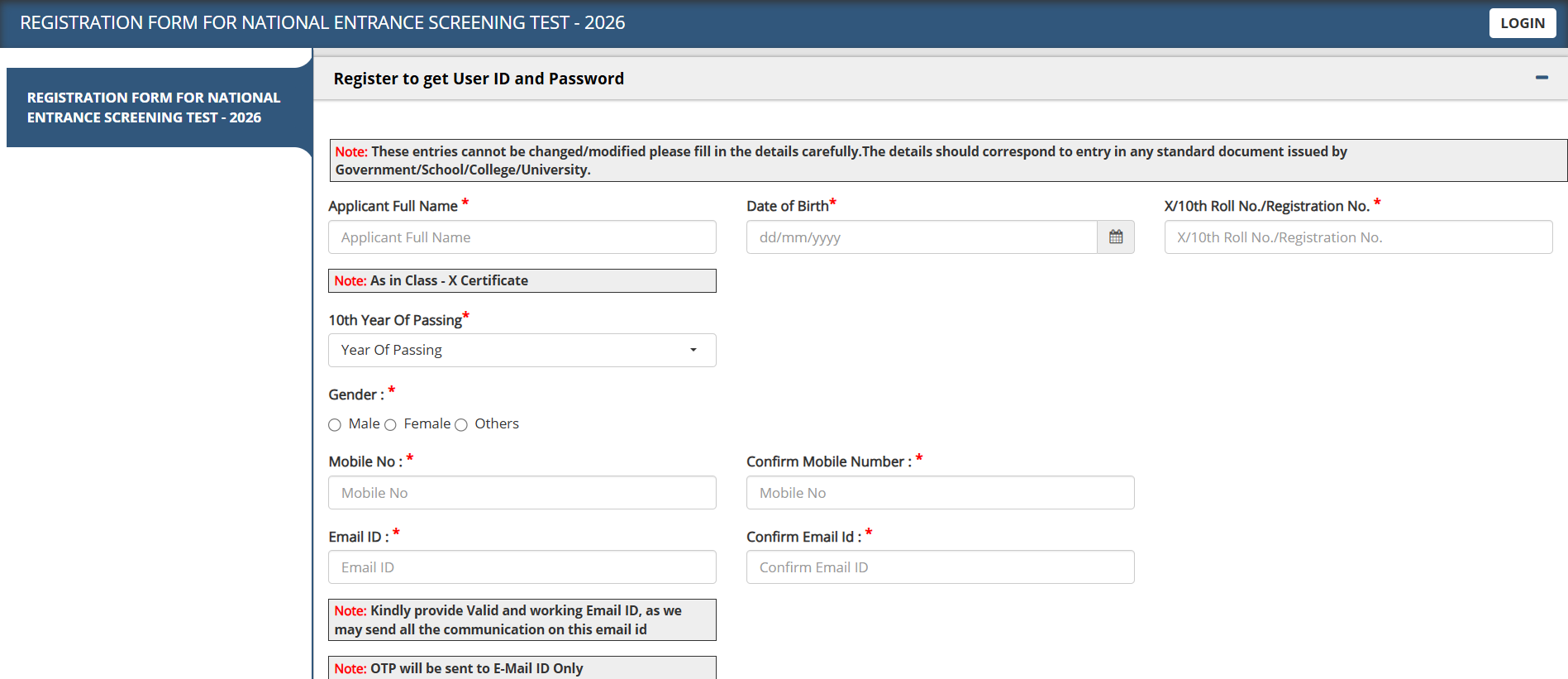The height and width of the screenshot is (679, 1568).
Task: Select the Female gender option
Action: pyautogui.click(x=390, y=425)
